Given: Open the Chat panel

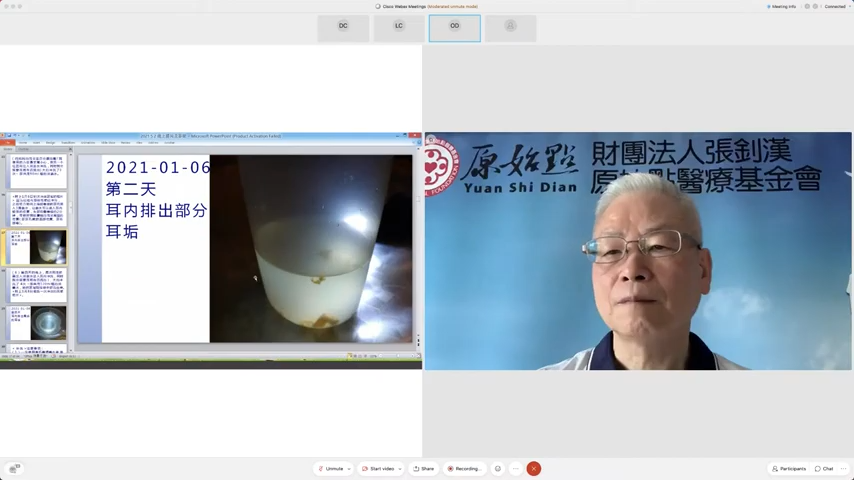Looking at the screenshot, I should 824,468.
